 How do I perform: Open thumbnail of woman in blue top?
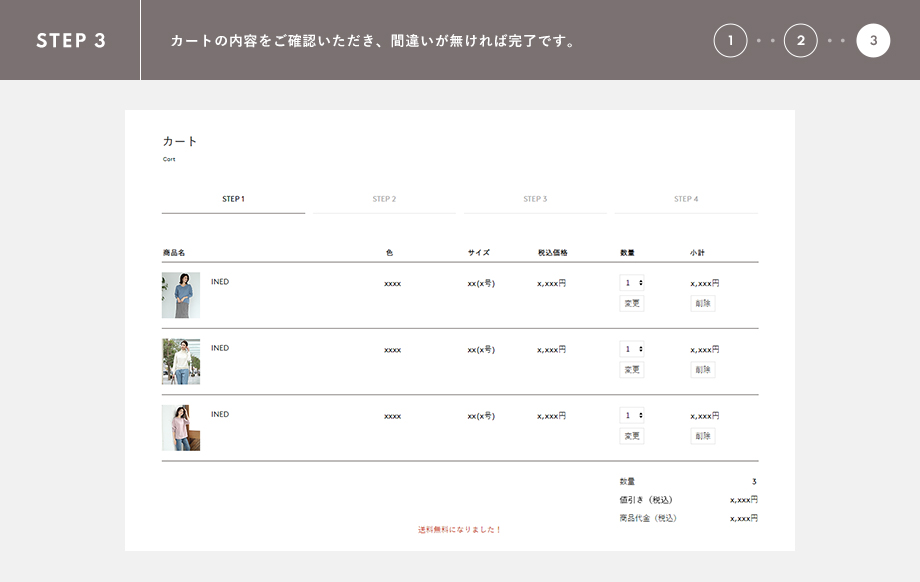pos(181,295)
